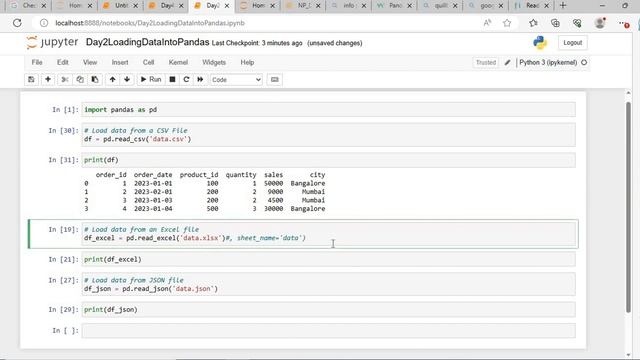The image size is (640, 360).
Task: Restart the kernel
Action: coord(186,80)
